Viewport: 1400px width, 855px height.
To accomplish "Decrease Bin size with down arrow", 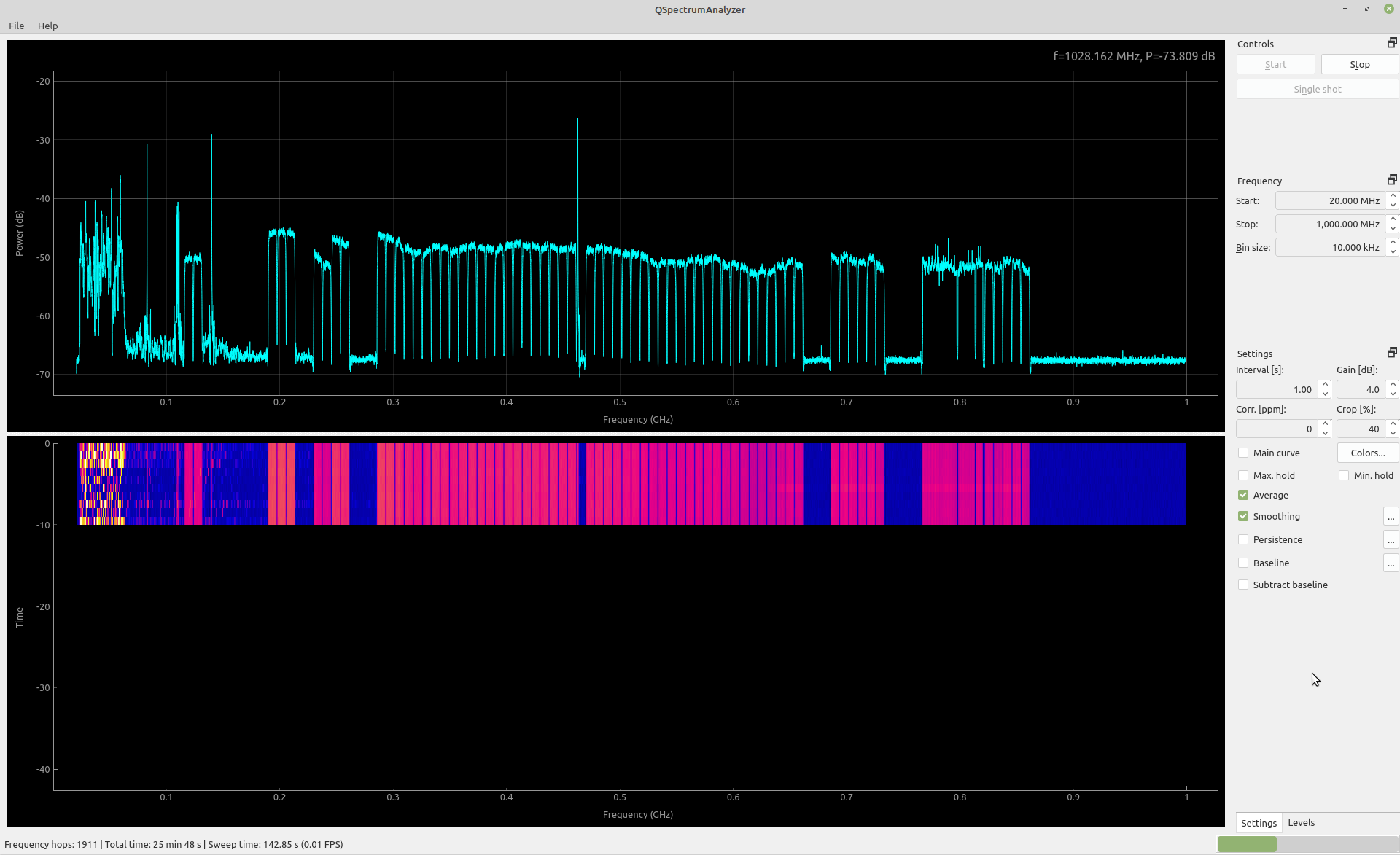I will (x=1393, y=251).
